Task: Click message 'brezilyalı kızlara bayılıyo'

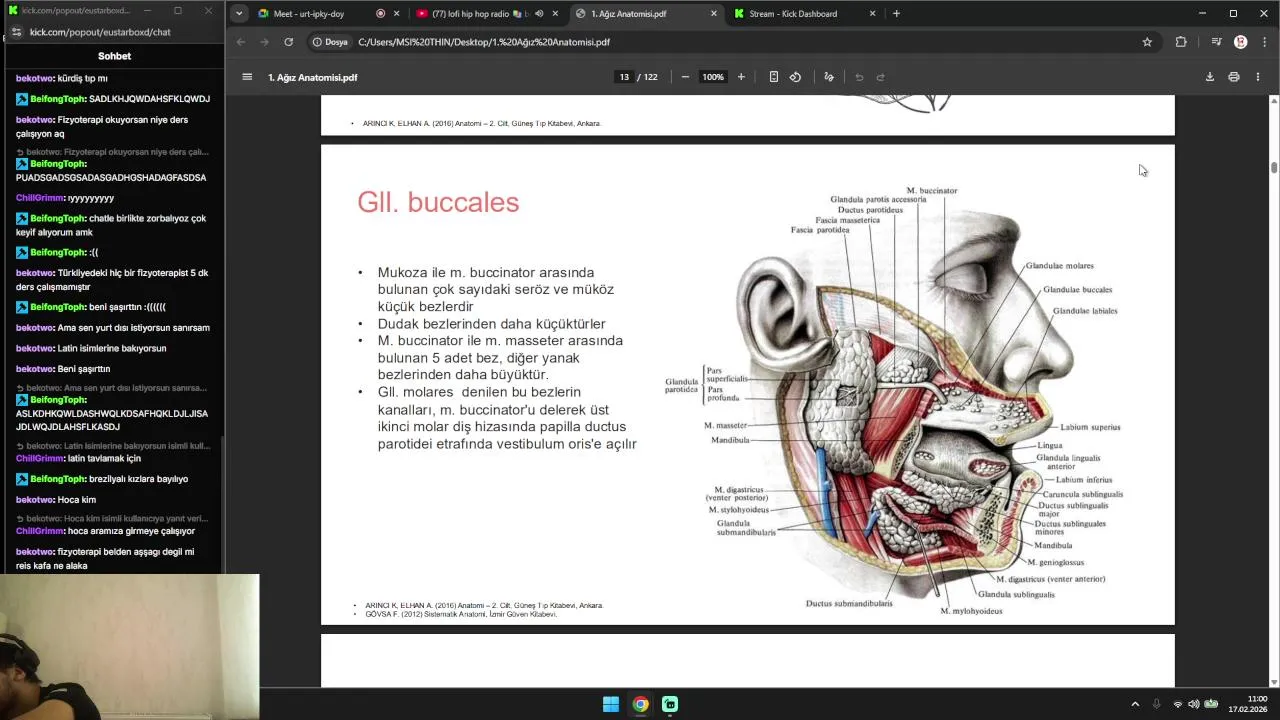Action: click(138, 479)
